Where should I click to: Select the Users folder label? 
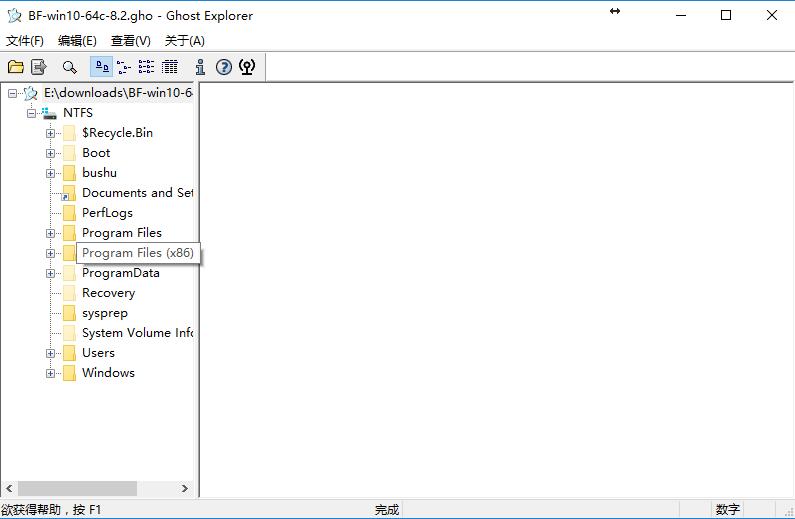(98, 353)
